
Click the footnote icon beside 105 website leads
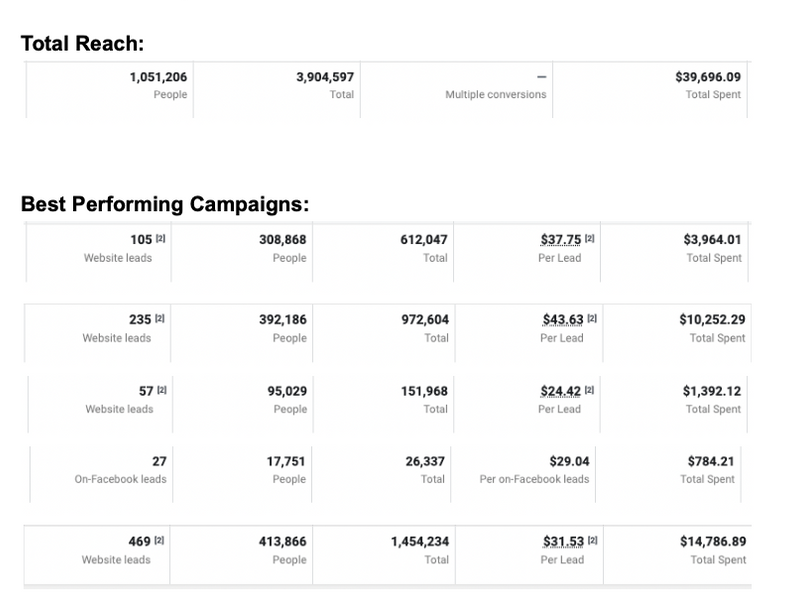click(161, 240)
